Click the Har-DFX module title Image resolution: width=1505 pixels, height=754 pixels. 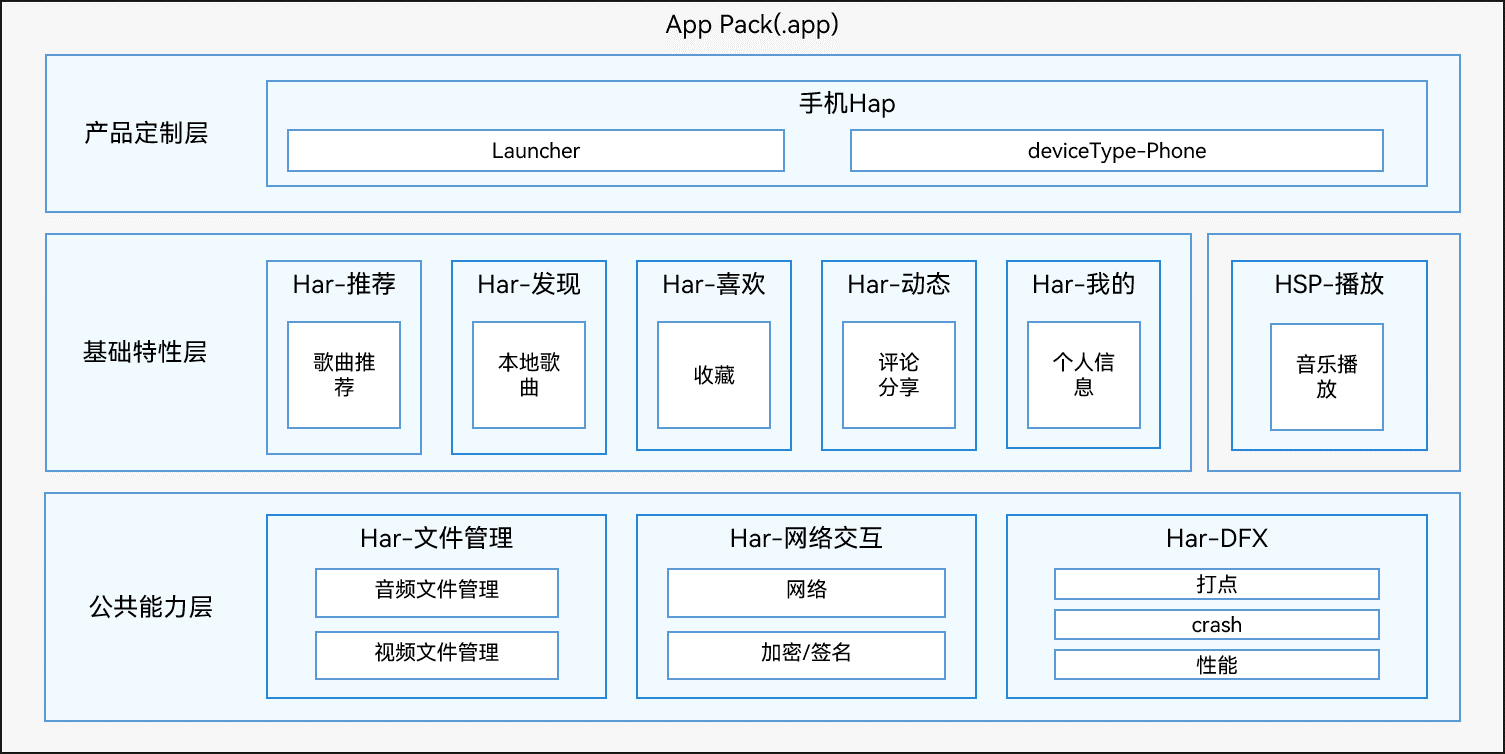tap(1217, 538)
